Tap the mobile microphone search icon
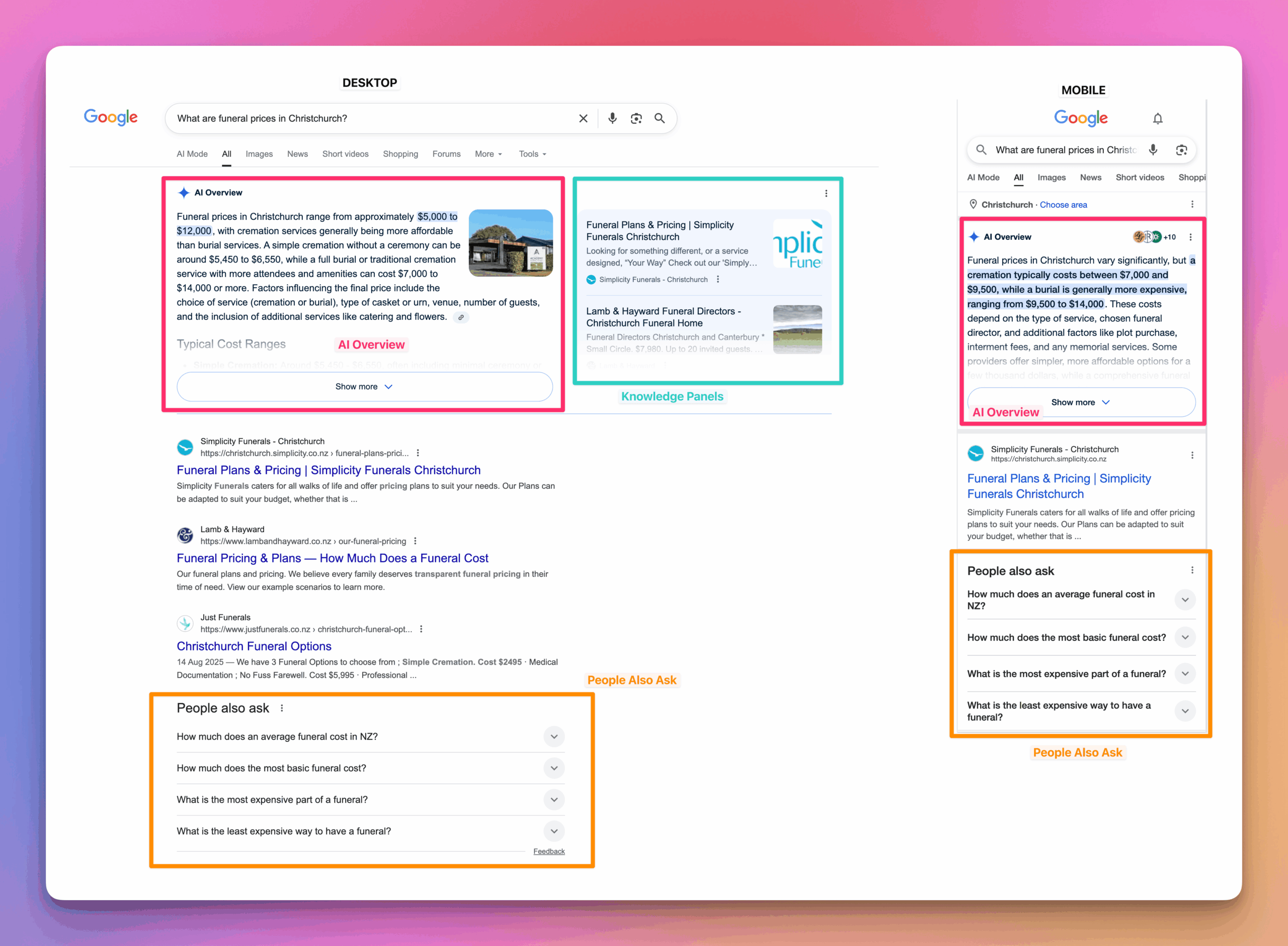This screenshot has height=946, width=1288. point(1153,150)
